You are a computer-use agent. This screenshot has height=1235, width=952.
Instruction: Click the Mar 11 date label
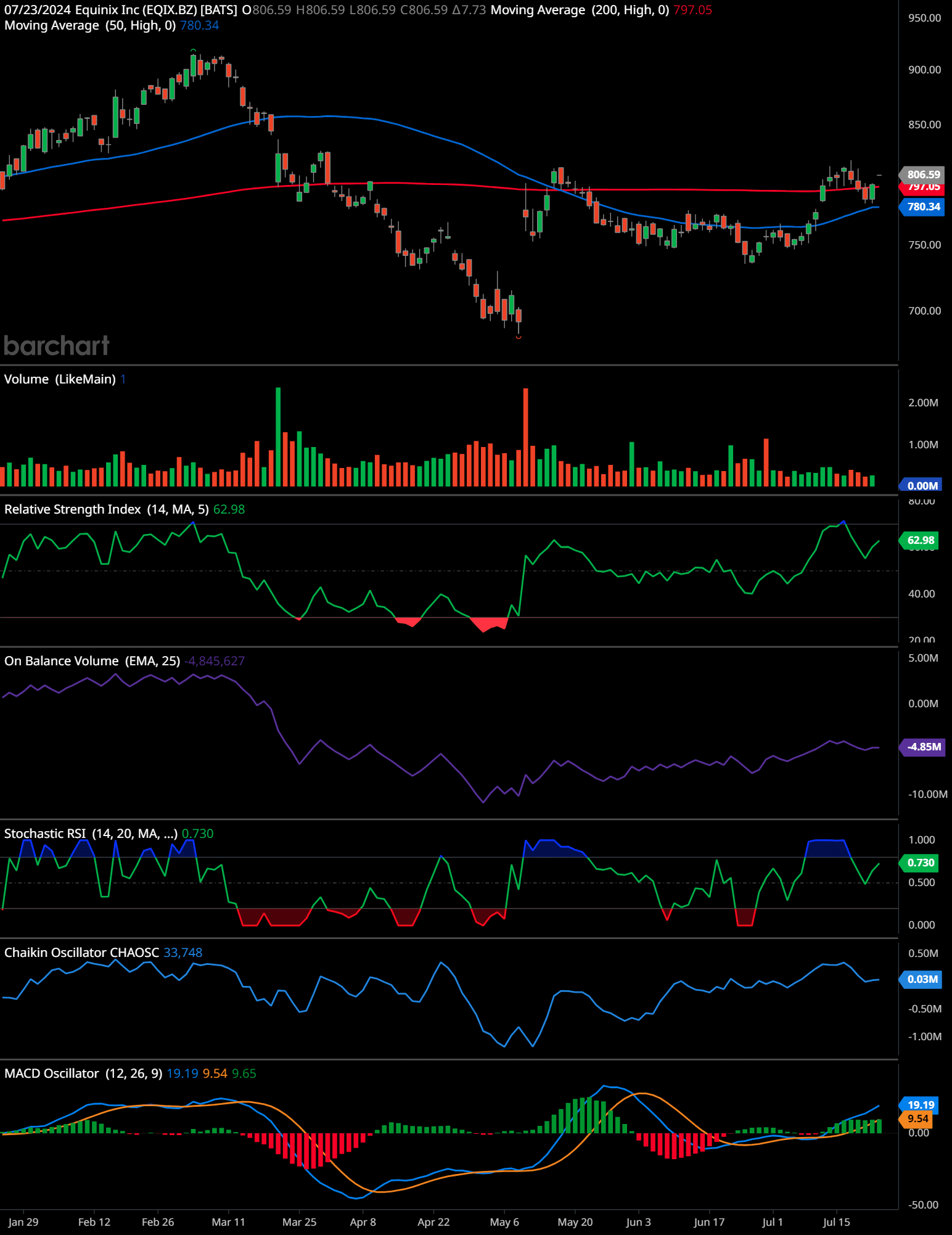(x=228, y=1222)
